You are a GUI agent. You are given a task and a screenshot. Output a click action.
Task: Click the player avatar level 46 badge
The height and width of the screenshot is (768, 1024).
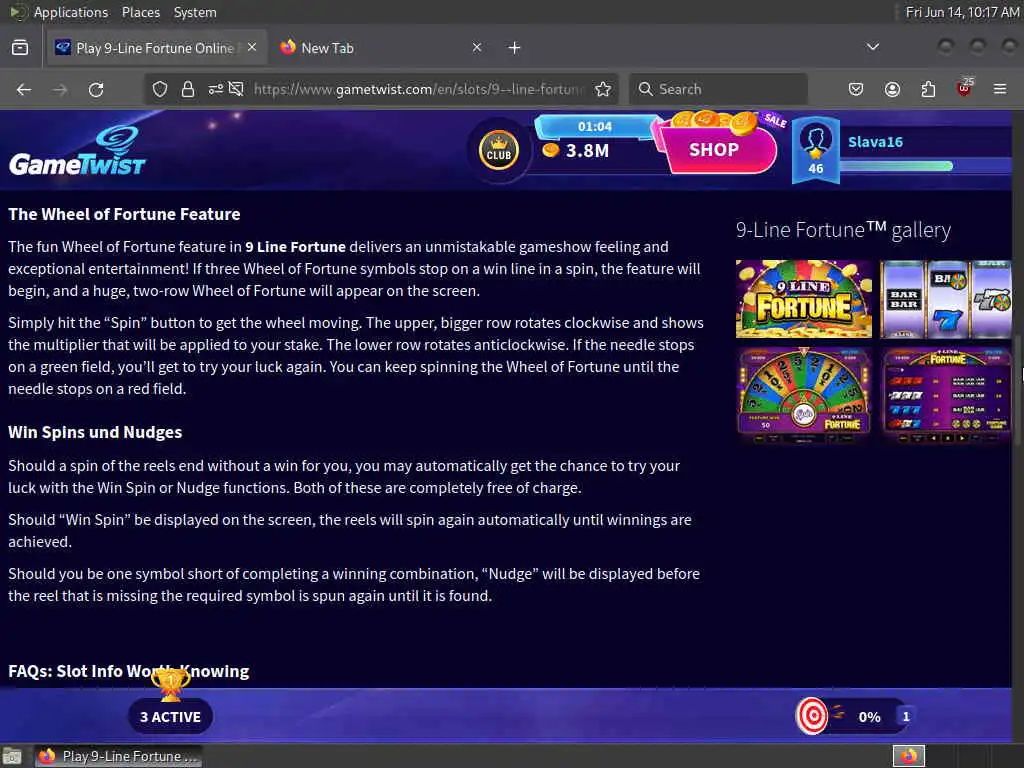[x=816, y=150]
